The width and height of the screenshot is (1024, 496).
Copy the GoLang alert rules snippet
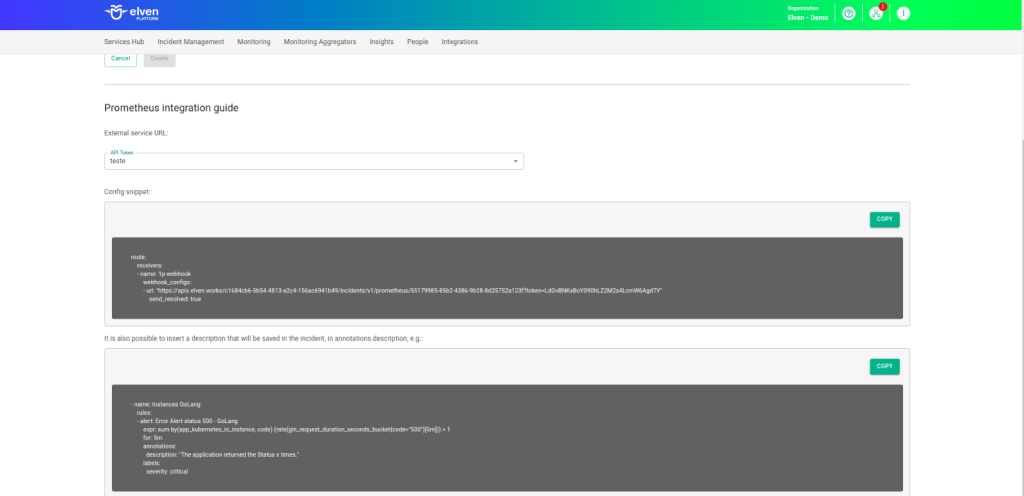point(884,366)
